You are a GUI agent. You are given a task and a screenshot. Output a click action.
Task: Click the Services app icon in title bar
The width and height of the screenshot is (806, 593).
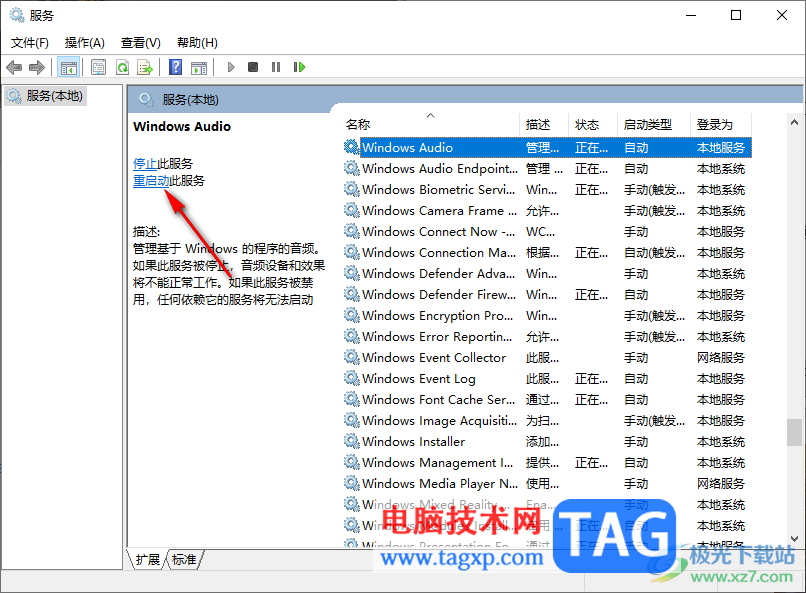[x=17, y=15]
